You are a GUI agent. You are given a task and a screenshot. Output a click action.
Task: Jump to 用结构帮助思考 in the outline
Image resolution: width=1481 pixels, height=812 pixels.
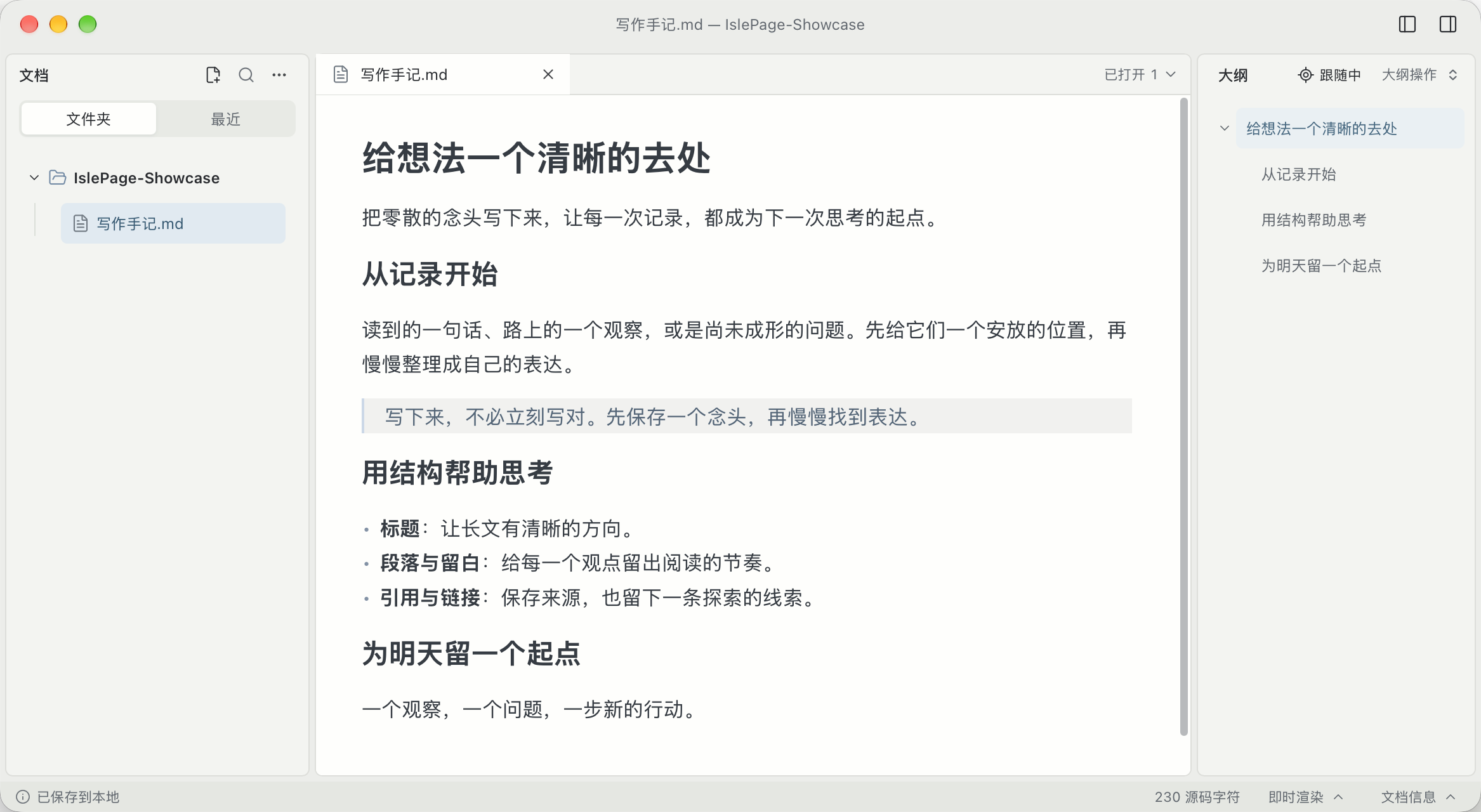click(1314, 220)
